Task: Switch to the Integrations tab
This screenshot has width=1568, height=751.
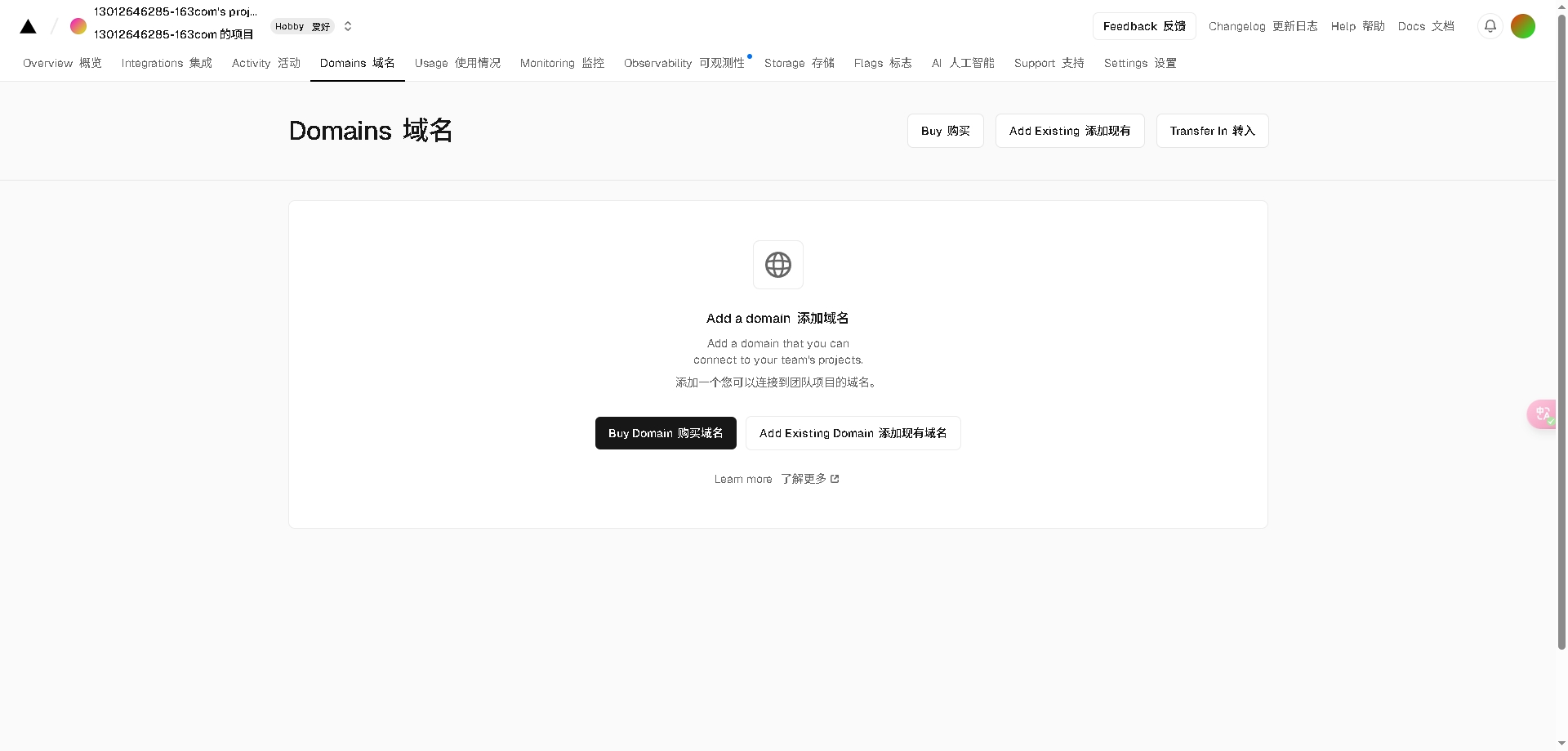Action: click(x=167, y=63)
